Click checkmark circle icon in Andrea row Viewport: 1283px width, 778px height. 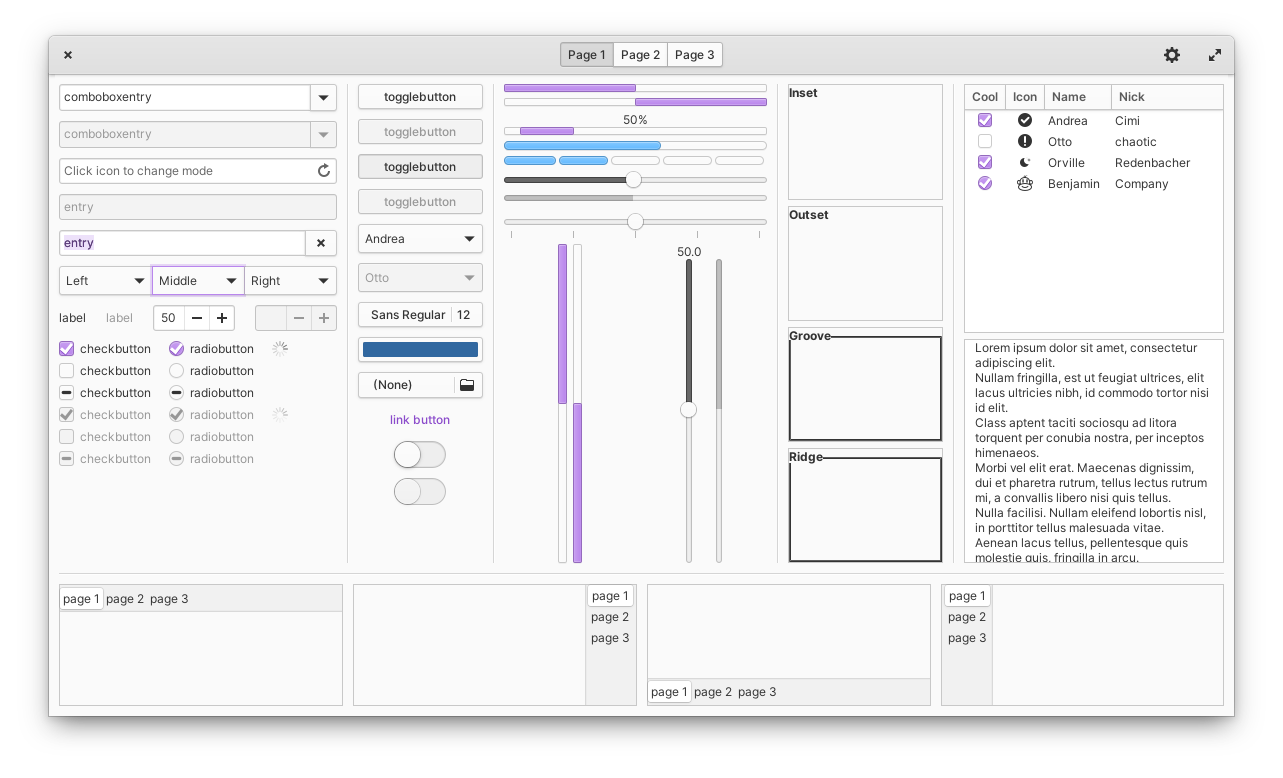(1025, 120)
